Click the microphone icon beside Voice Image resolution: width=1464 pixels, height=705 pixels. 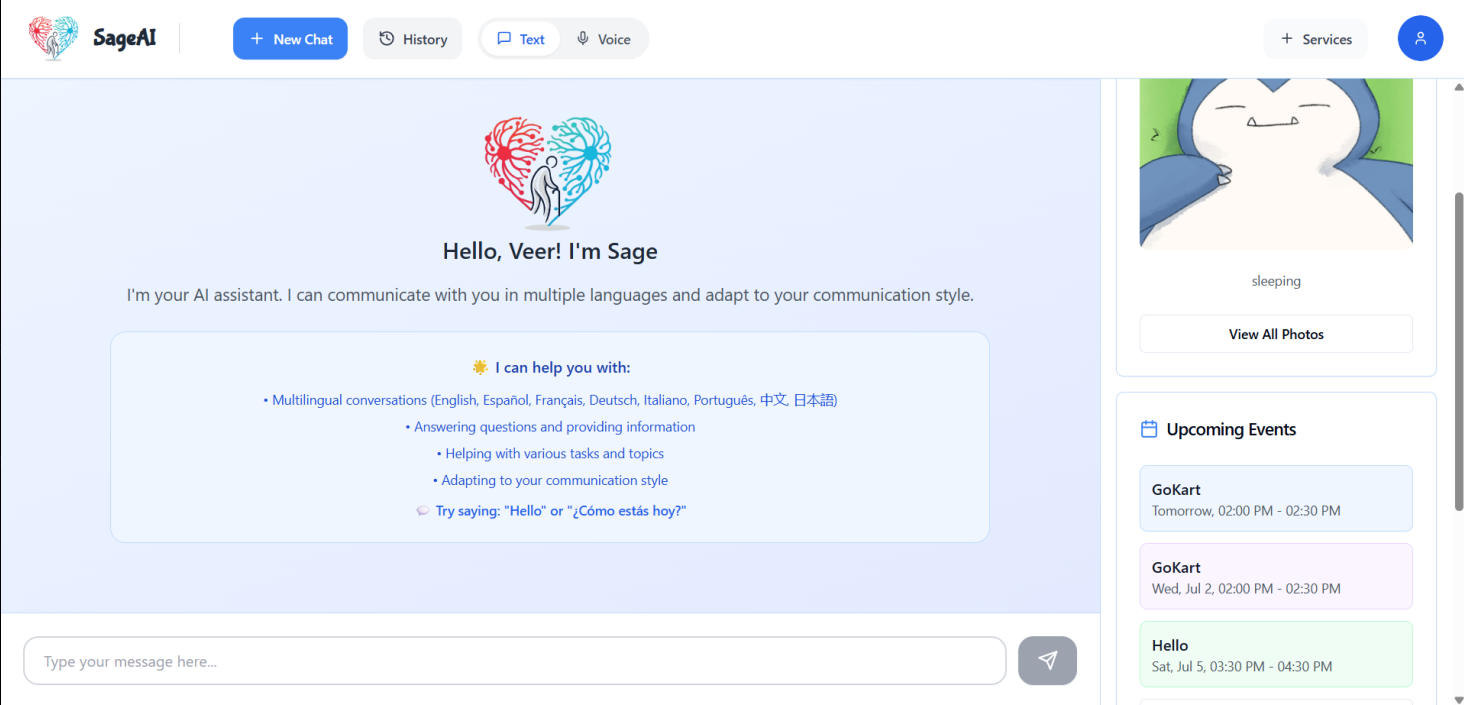point(583,39)
